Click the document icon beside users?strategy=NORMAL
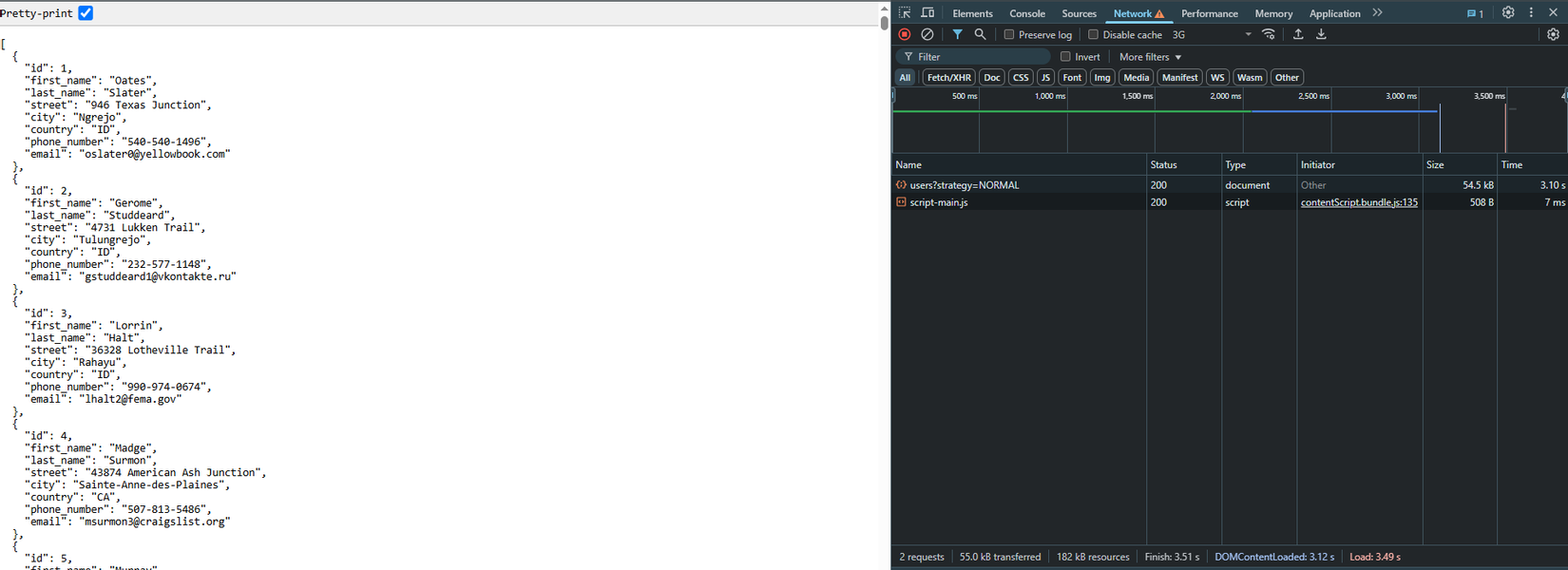Viewport: 1568px width, 570px height. (x=901, y=185)
